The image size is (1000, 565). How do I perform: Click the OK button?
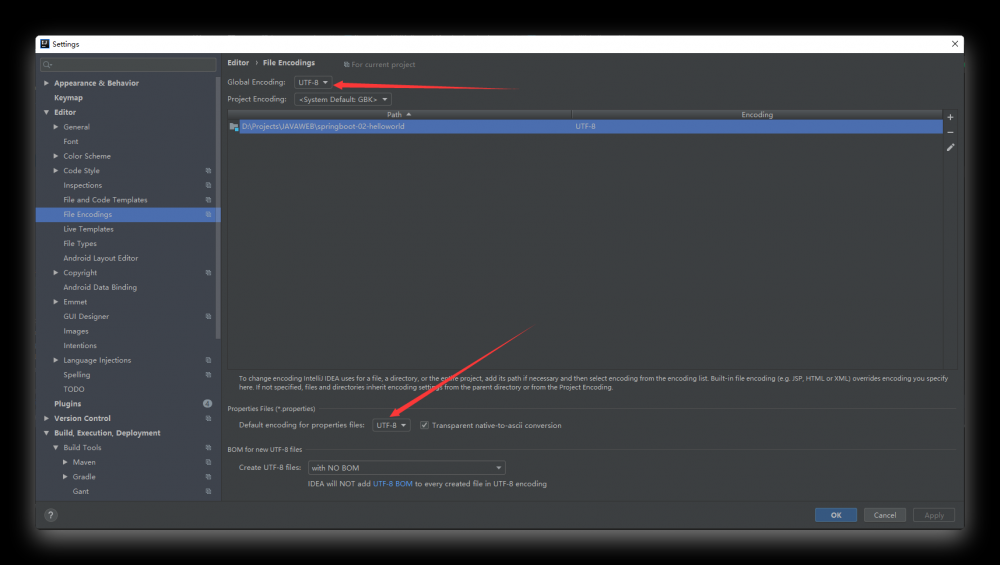coord(835,515)
